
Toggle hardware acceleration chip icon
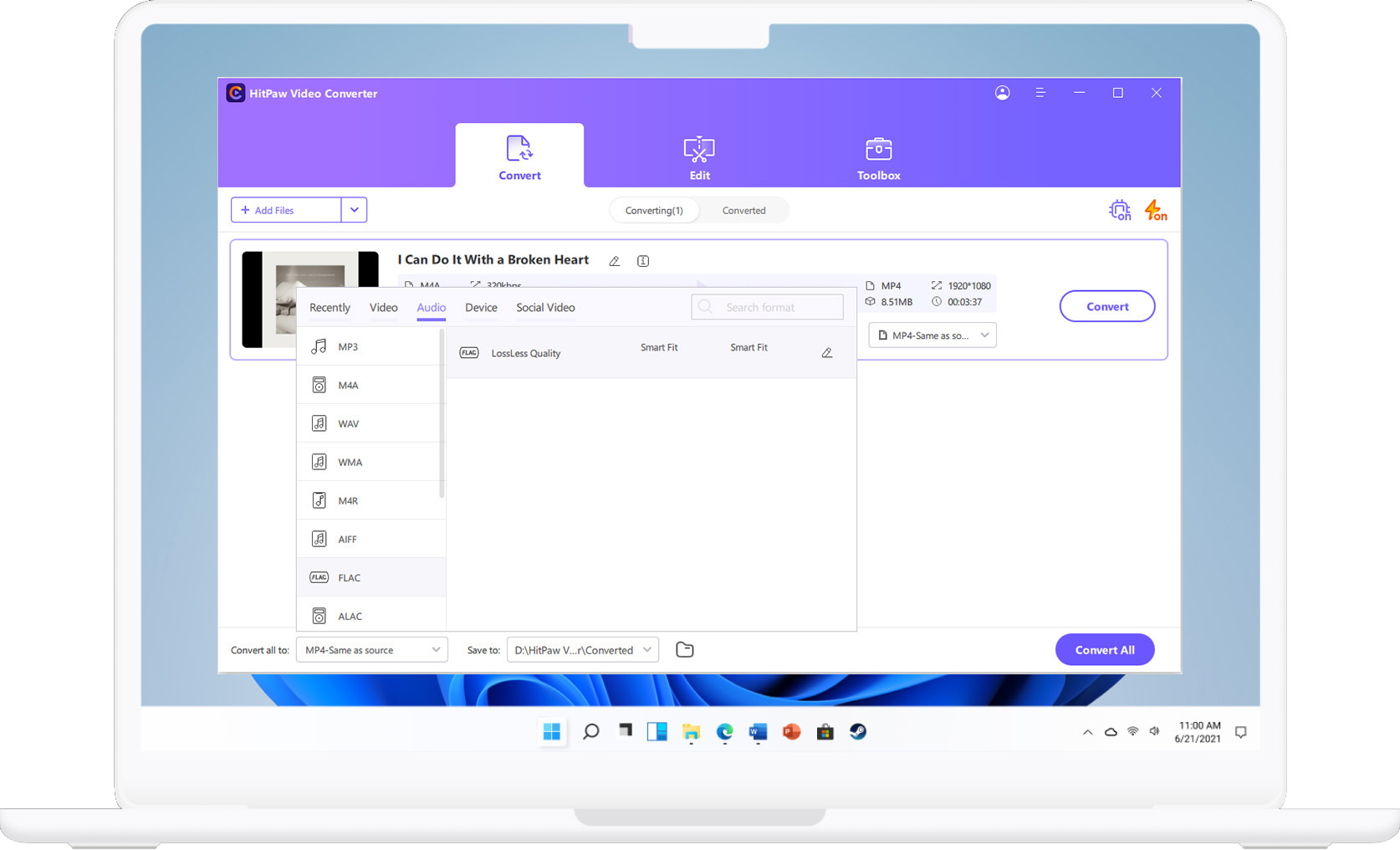(x=1120, y=210)
